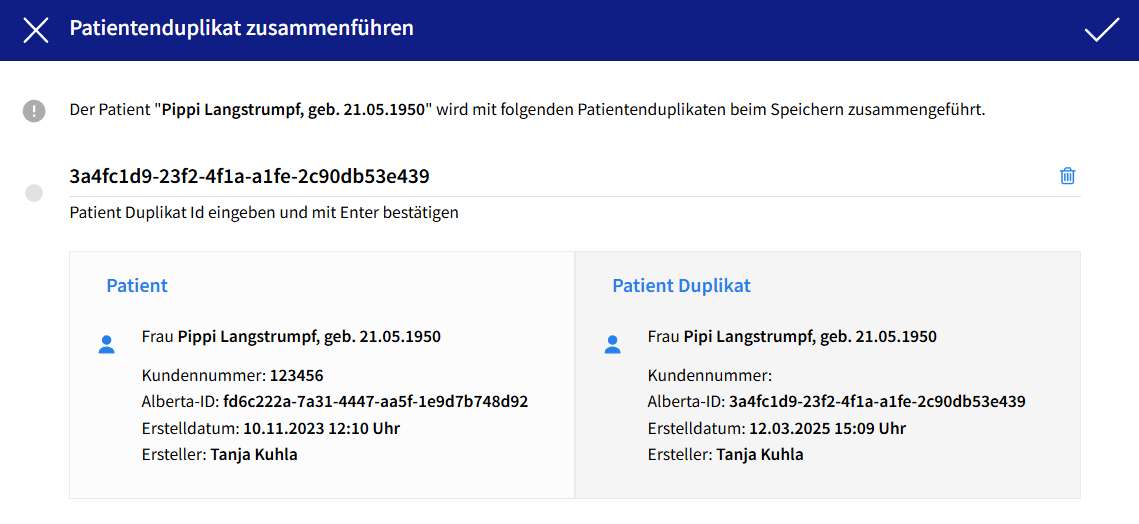This screenshot has height=524, width=1139.
Task: Click the name Frau Pippi Langstrumpf in Patient card
Action: [291, 337]
